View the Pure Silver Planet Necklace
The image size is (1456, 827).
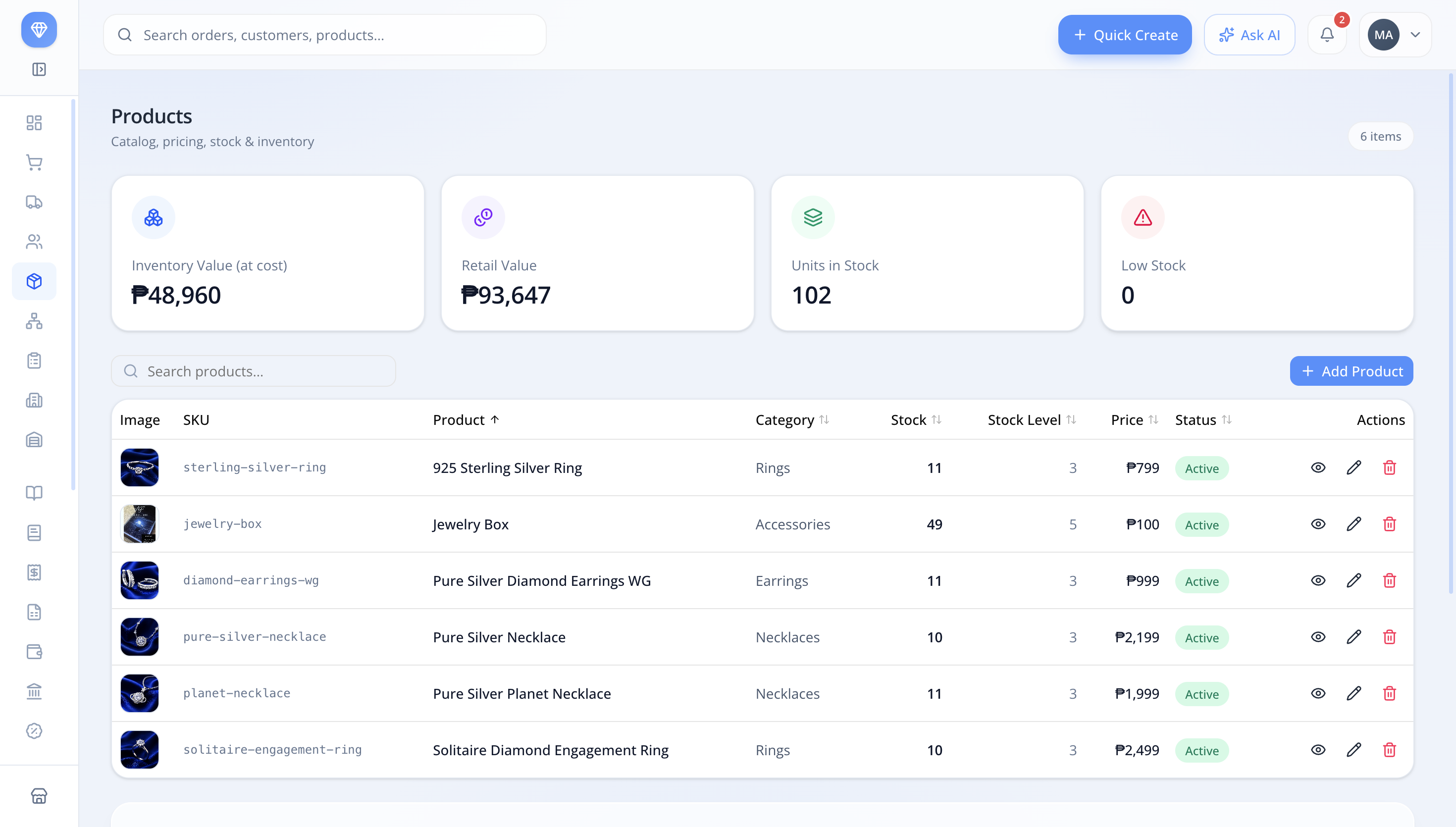[1318, 693]
